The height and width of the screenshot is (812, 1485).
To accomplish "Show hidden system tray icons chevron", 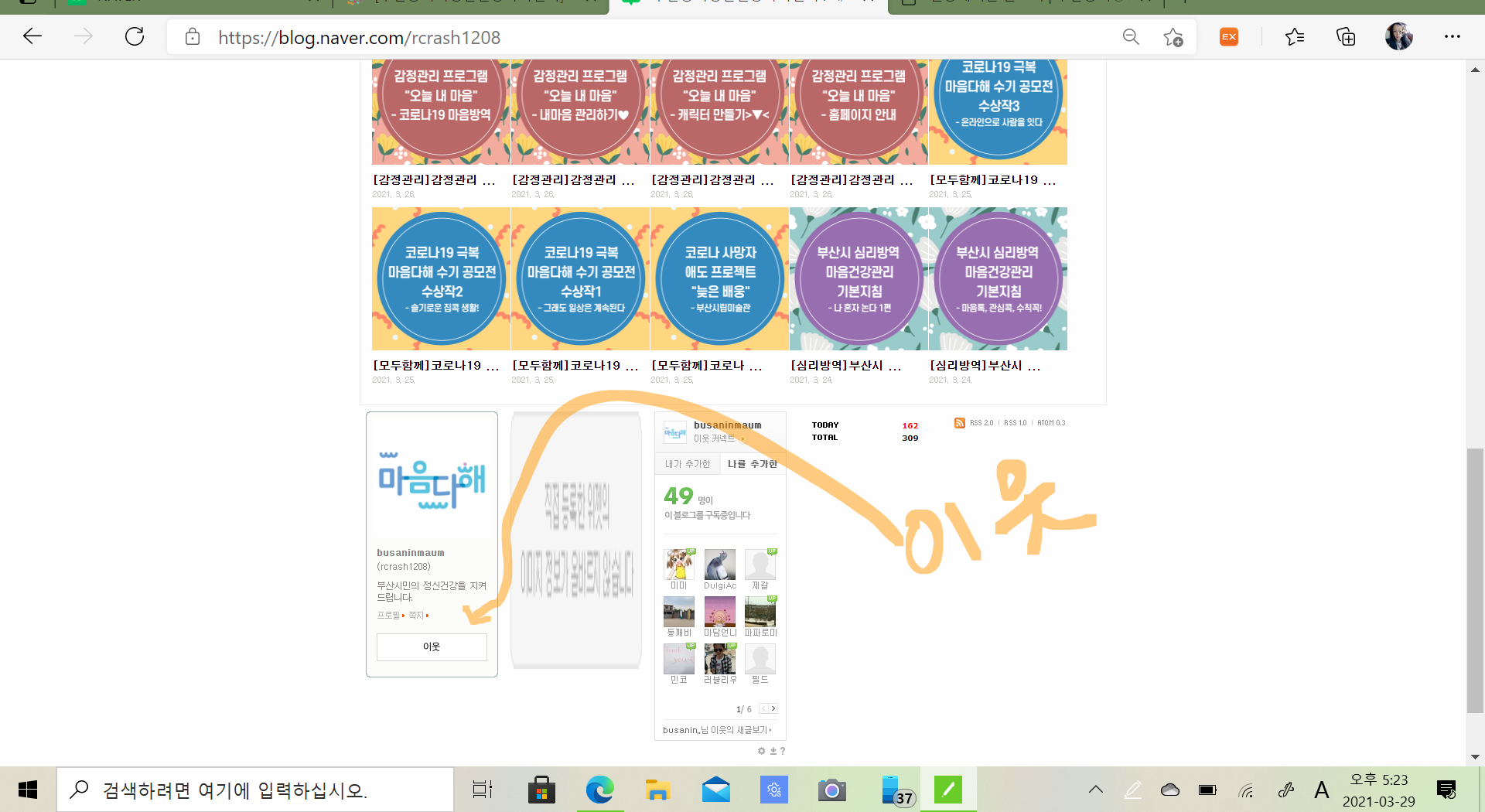I will point(1095,790).
